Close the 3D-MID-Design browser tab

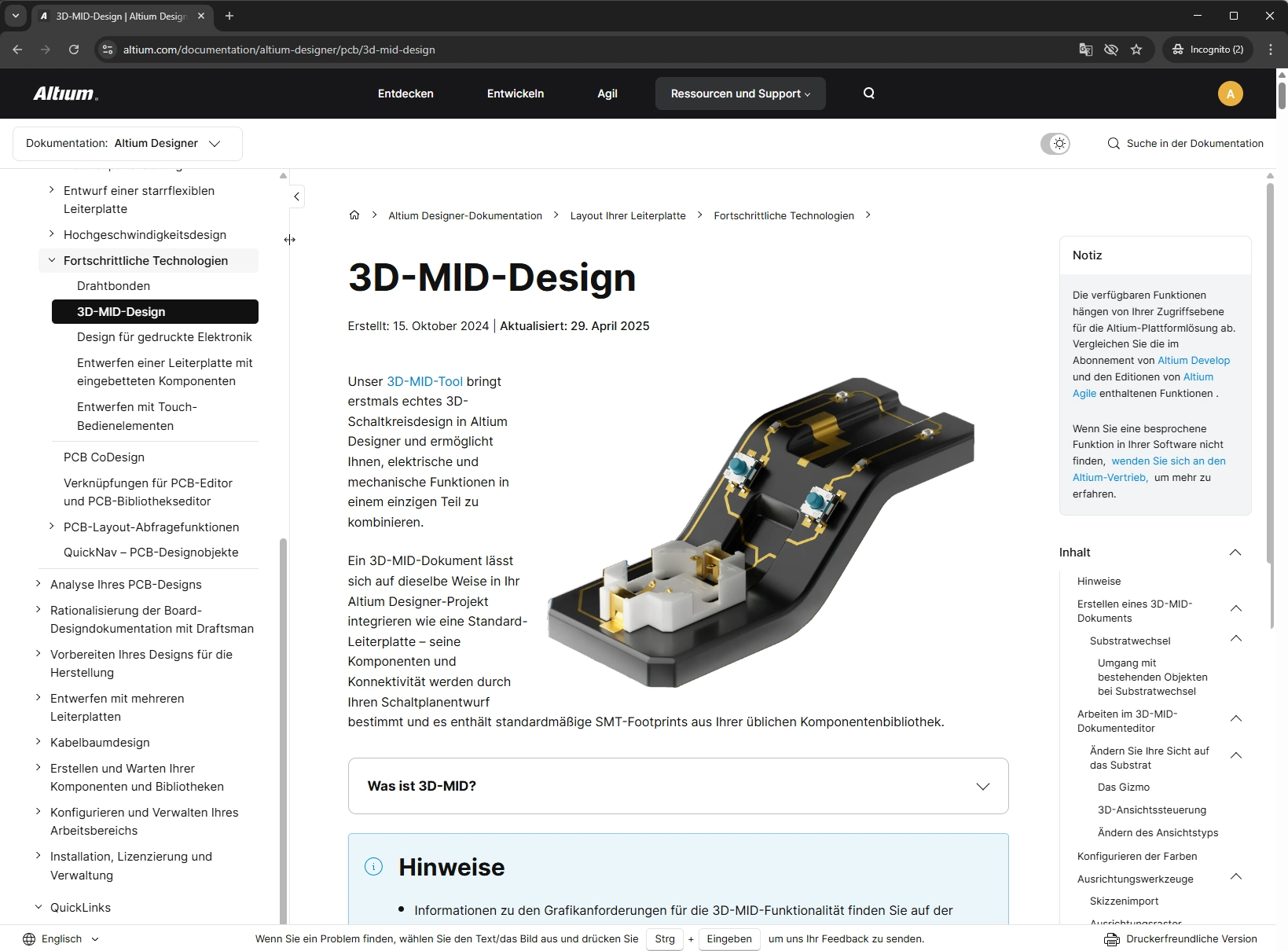pos(201,16)
